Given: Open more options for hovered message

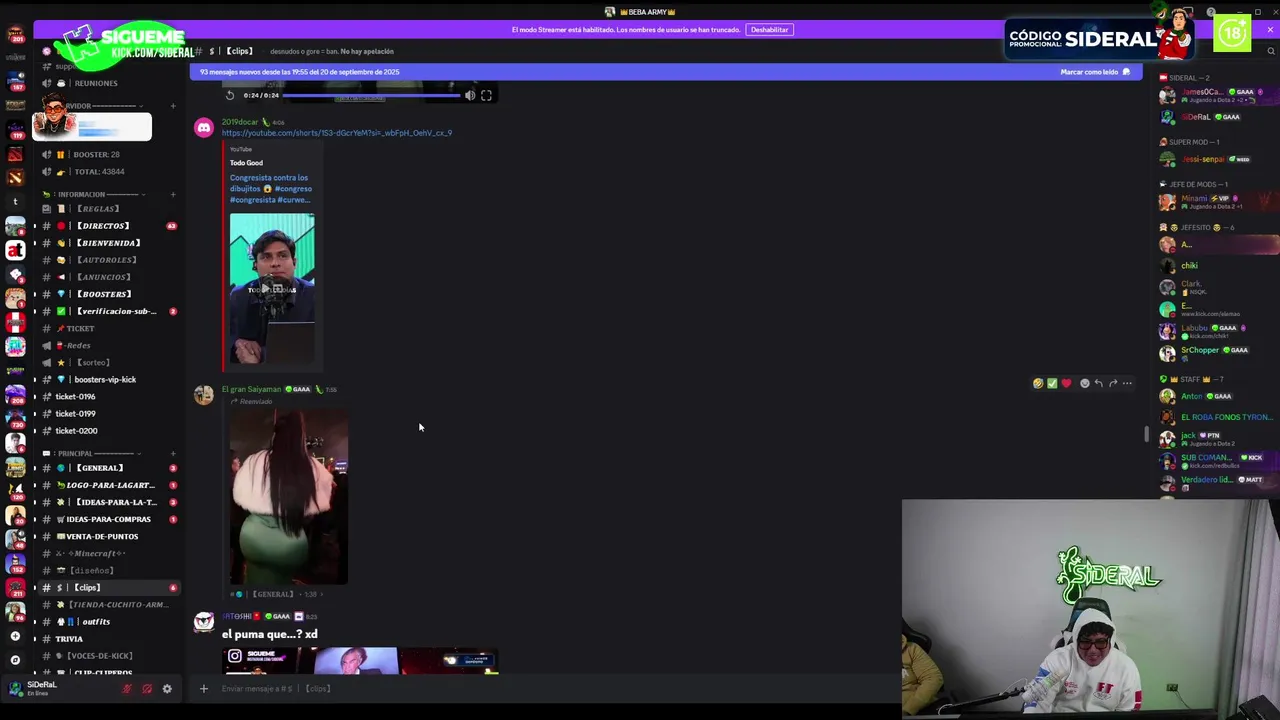Looking at the screenshot, I should (x=1127, y=383).
